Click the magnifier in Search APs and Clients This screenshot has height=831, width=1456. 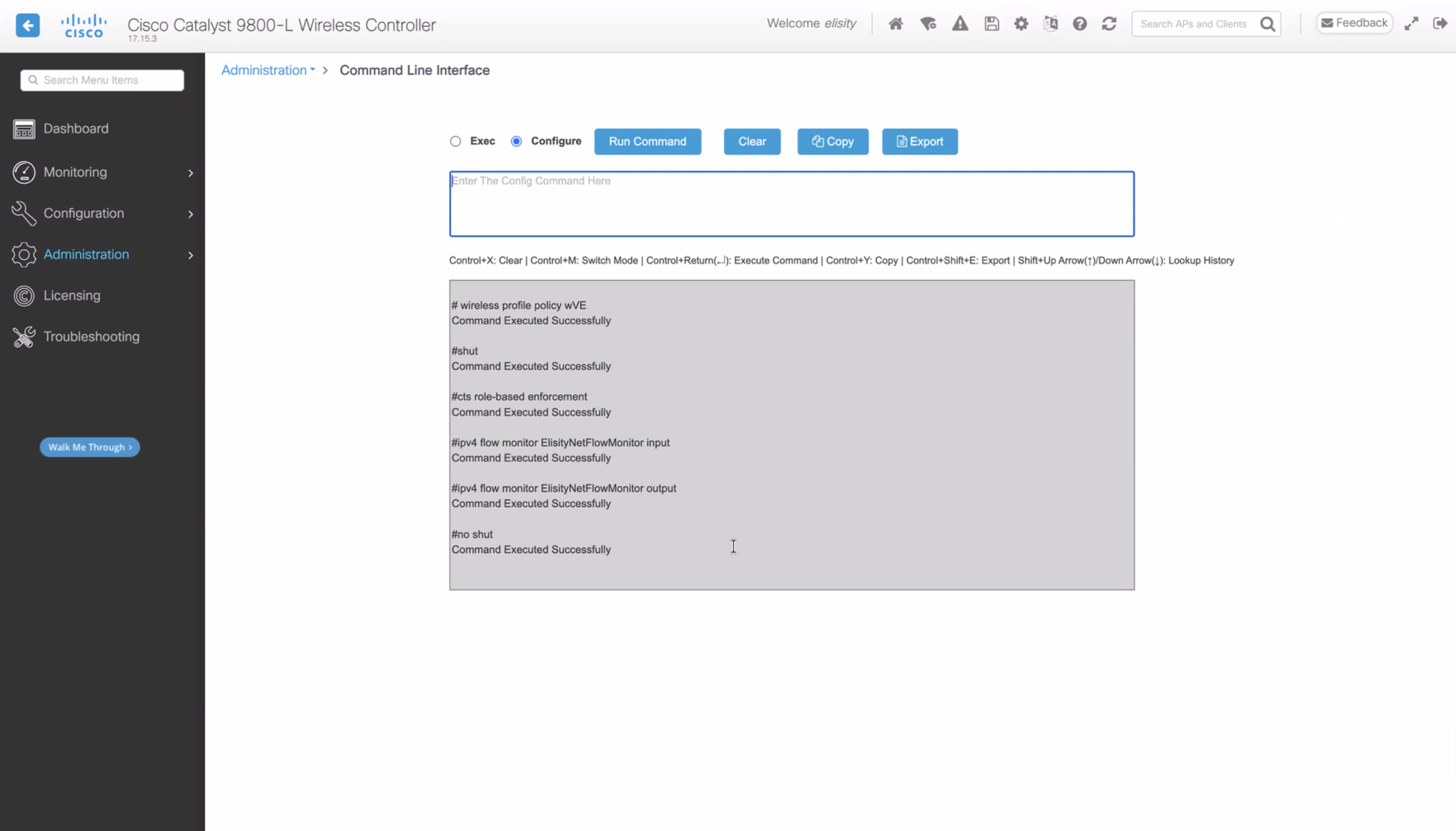pos(1268,24)
